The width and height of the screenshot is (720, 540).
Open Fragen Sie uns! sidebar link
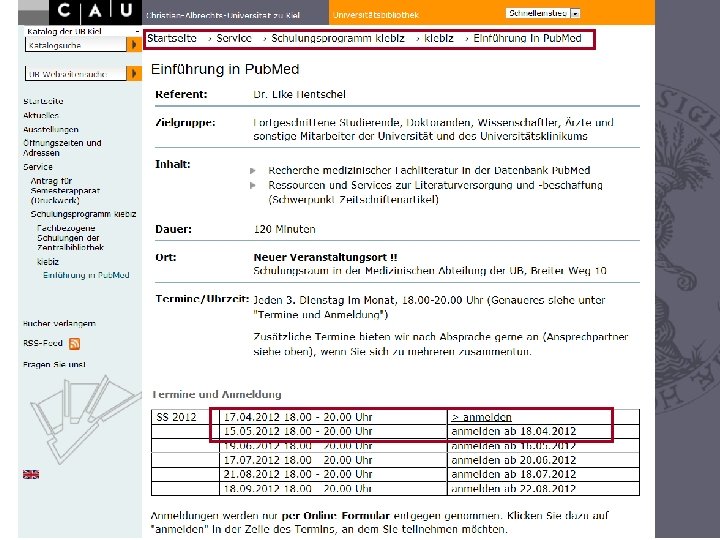click(x=54, y=365)
